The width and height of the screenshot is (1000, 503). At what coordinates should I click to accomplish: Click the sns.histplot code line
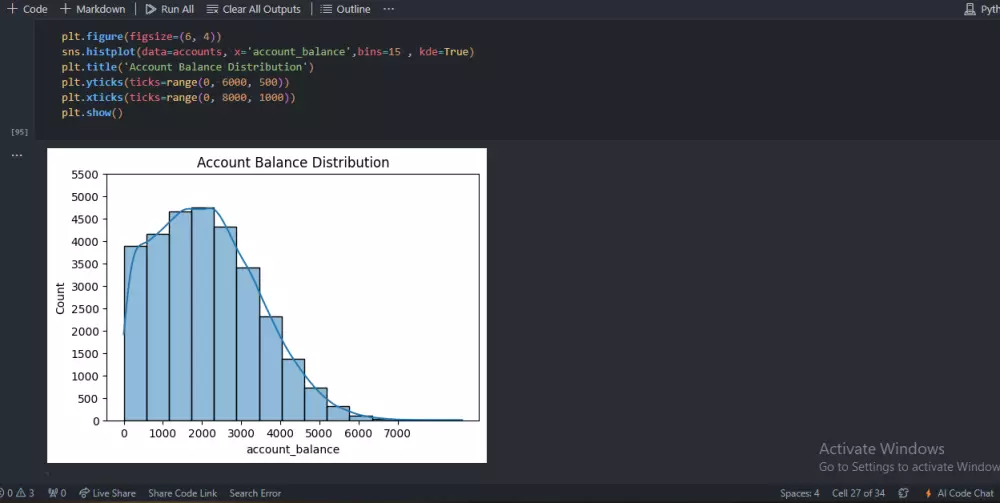pyautogui.click(x=268, y=52)
